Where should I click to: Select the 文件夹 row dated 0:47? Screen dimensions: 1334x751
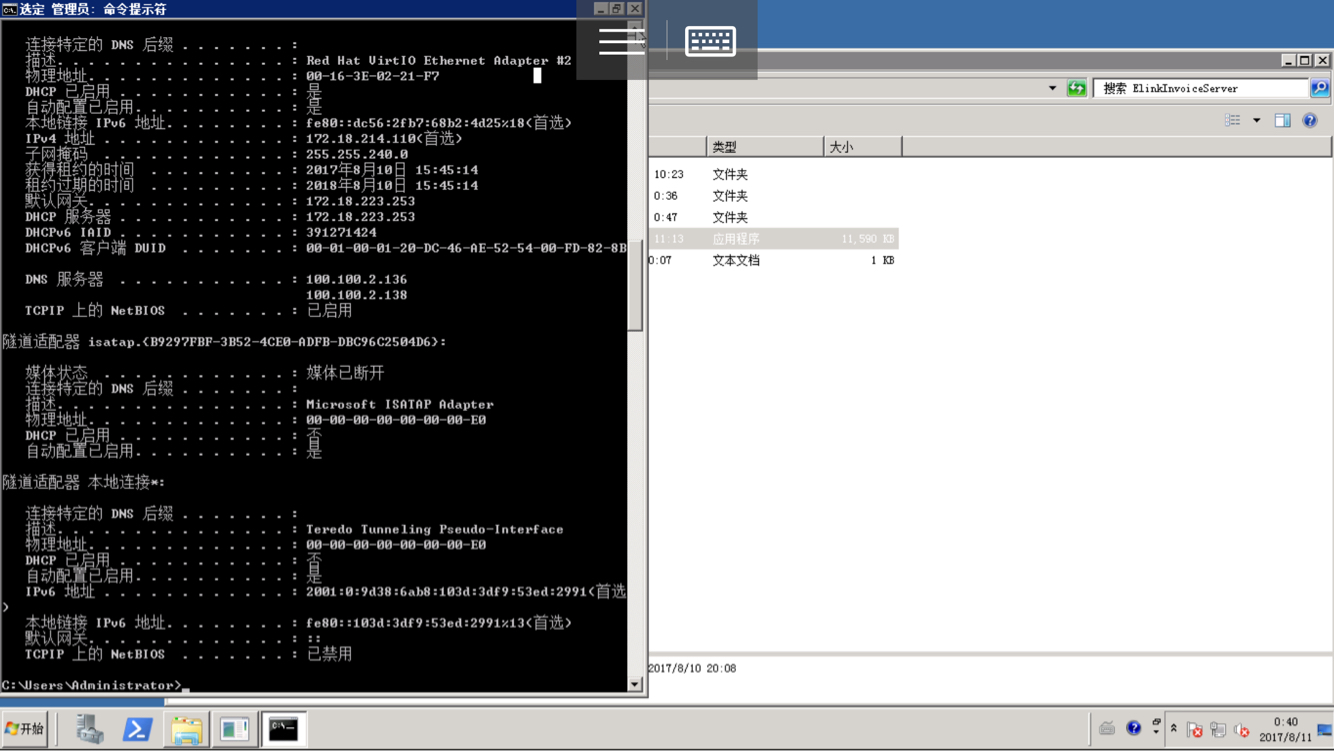click(773, 217)
